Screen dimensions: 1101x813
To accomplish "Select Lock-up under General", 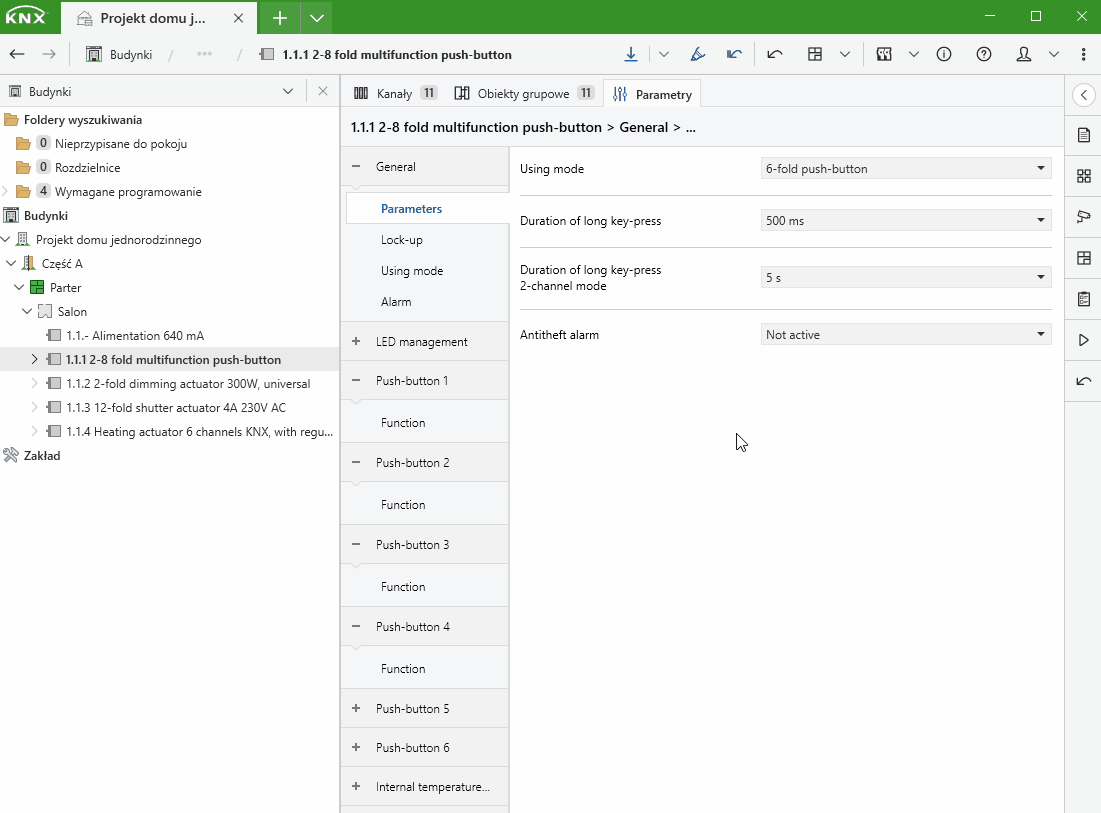I will pos(401,240).
